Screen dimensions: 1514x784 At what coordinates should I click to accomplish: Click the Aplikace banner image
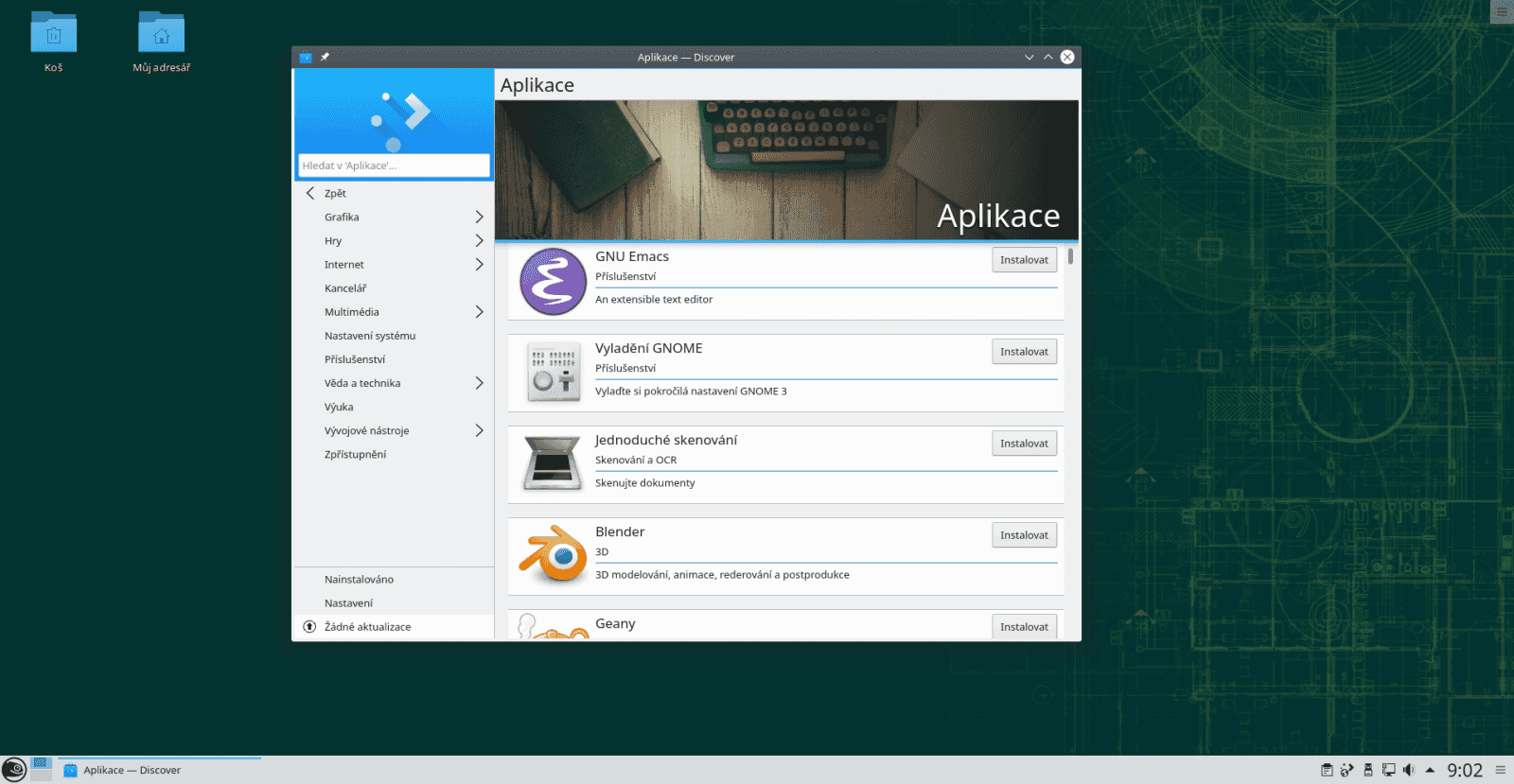tap(786, 170)
